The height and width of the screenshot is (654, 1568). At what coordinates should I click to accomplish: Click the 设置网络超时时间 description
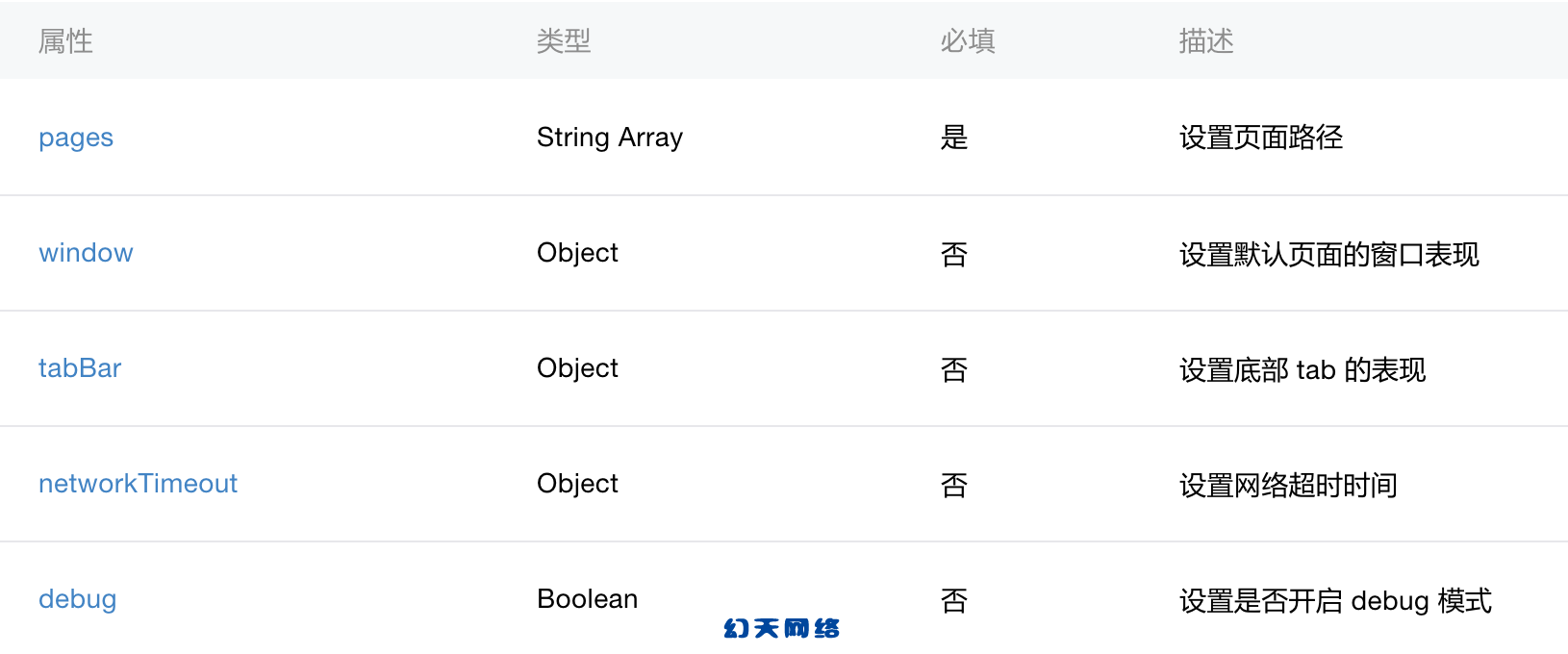tap(1288, 486)
